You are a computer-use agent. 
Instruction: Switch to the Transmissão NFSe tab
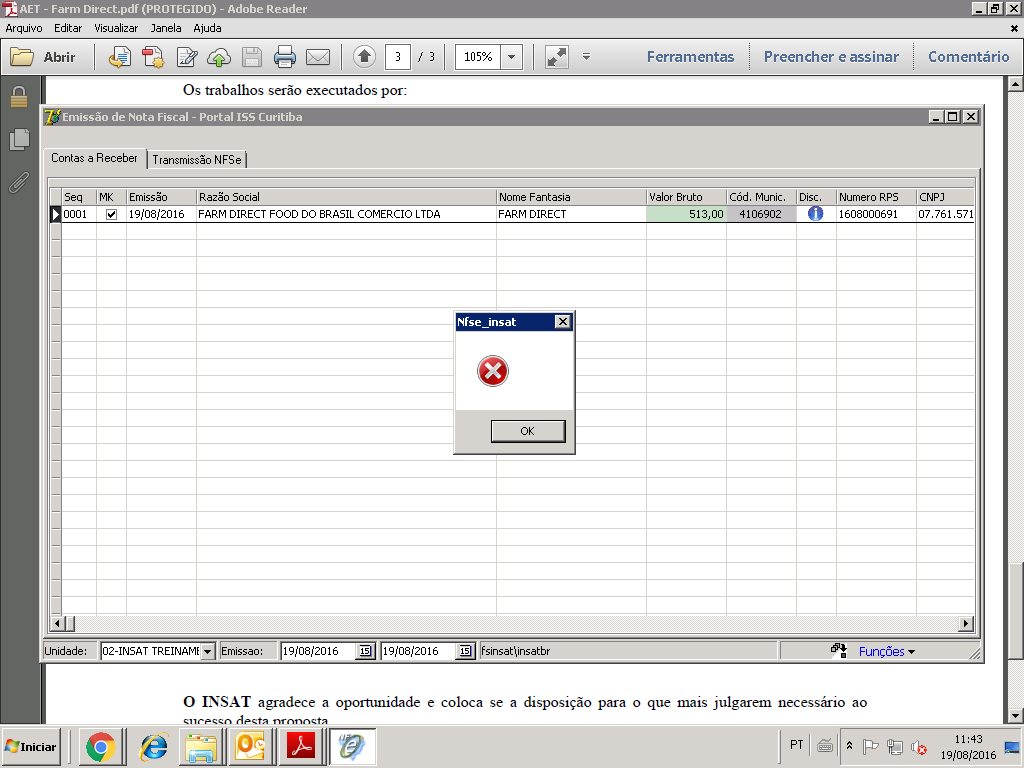(x=197, y=160)
